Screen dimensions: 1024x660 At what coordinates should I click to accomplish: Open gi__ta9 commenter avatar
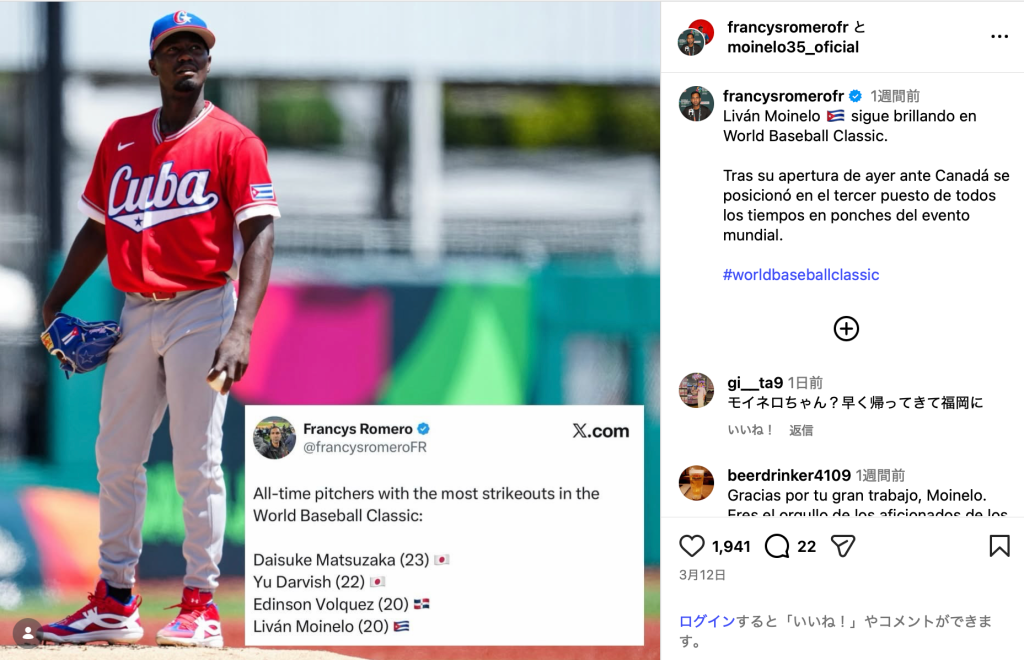pos(696,390)
